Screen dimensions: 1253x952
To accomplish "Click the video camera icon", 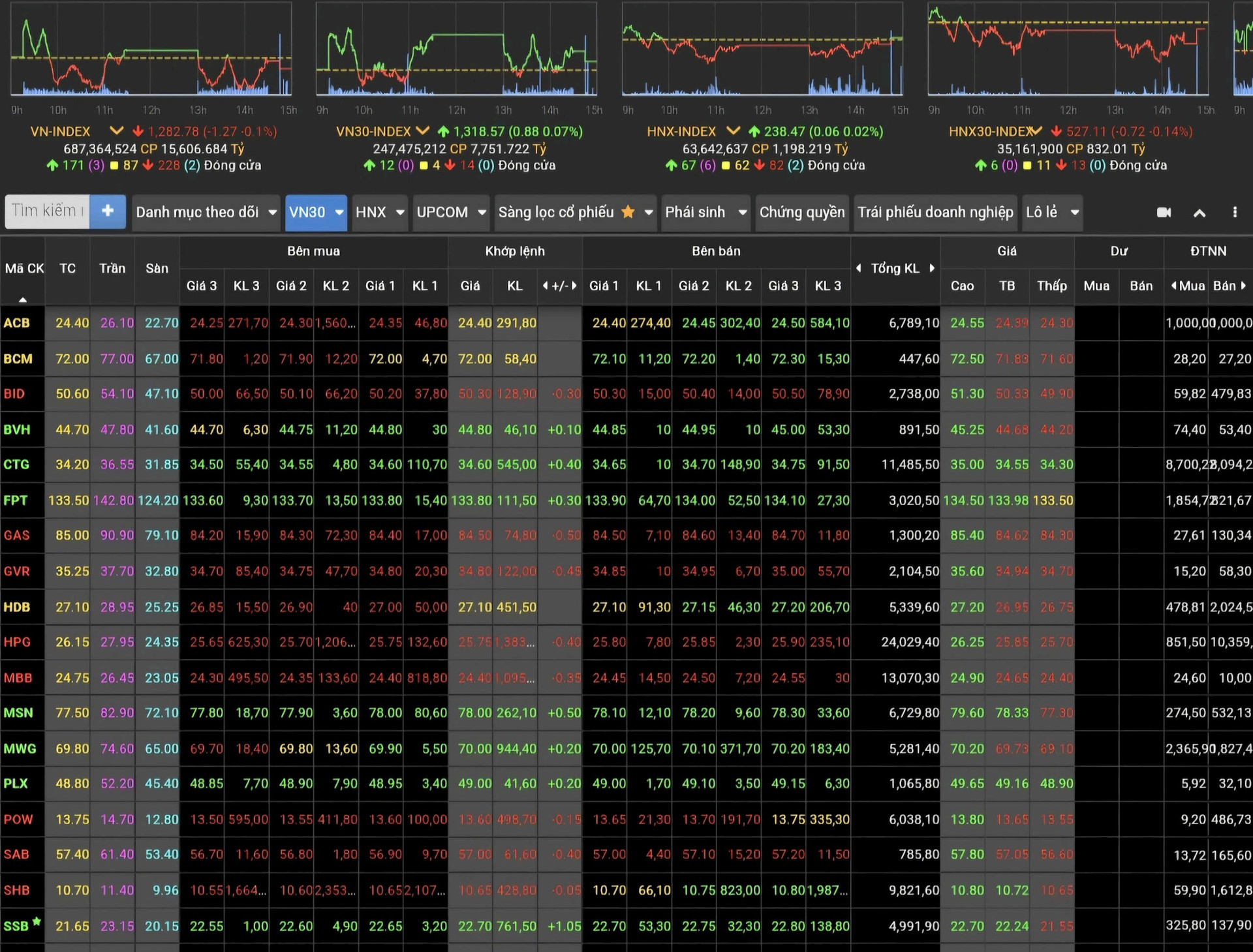I will click(x=1164, y=212).
